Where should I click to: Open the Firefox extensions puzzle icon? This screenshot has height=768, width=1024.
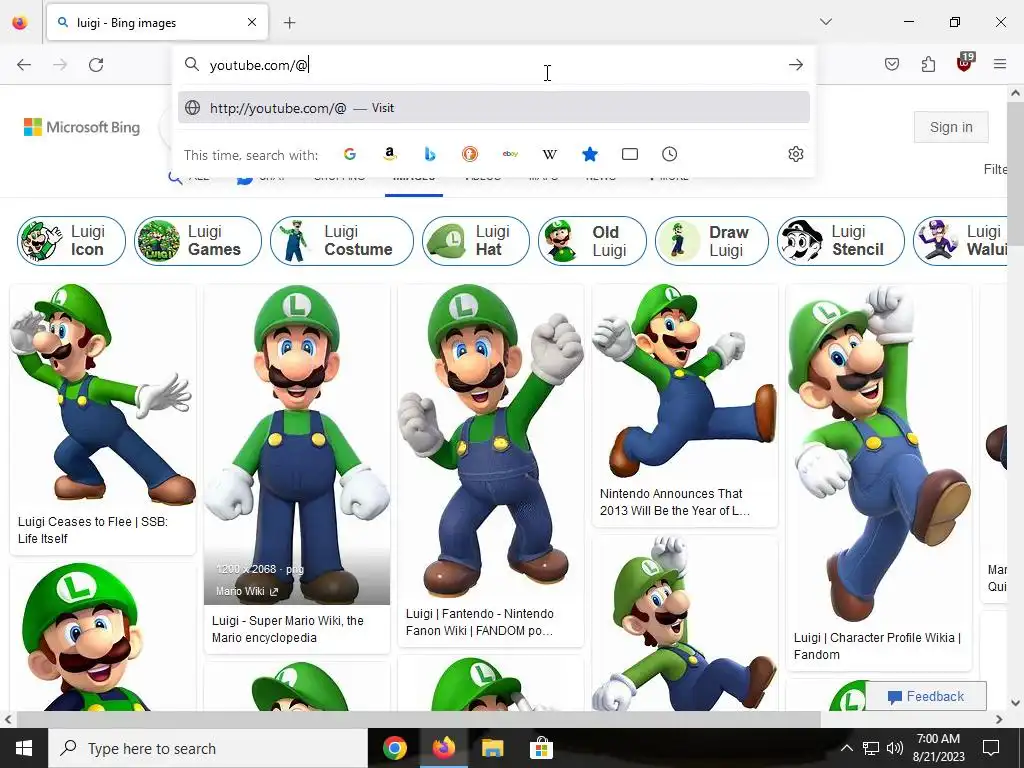(928, 64)
